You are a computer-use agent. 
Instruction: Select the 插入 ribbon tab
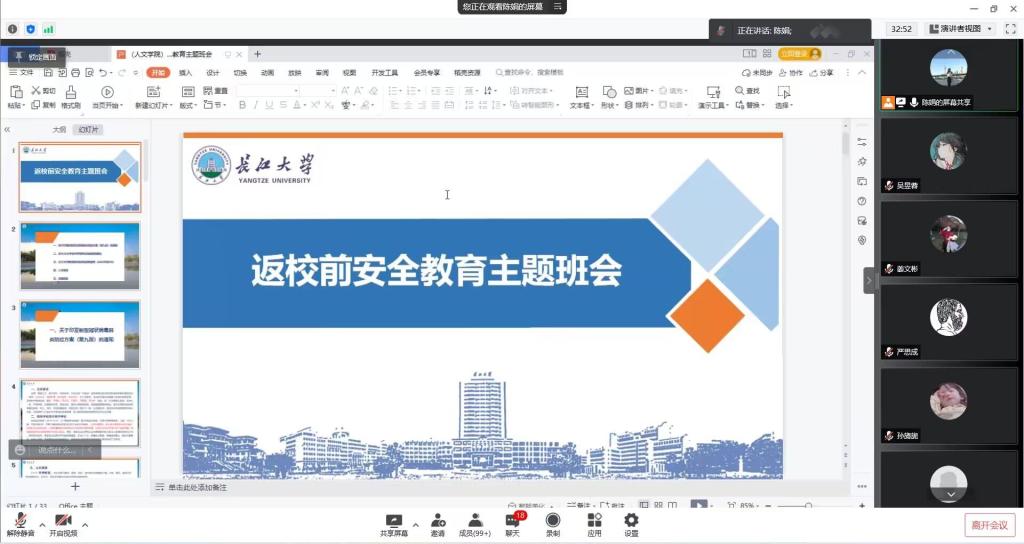tap(186, 73)
